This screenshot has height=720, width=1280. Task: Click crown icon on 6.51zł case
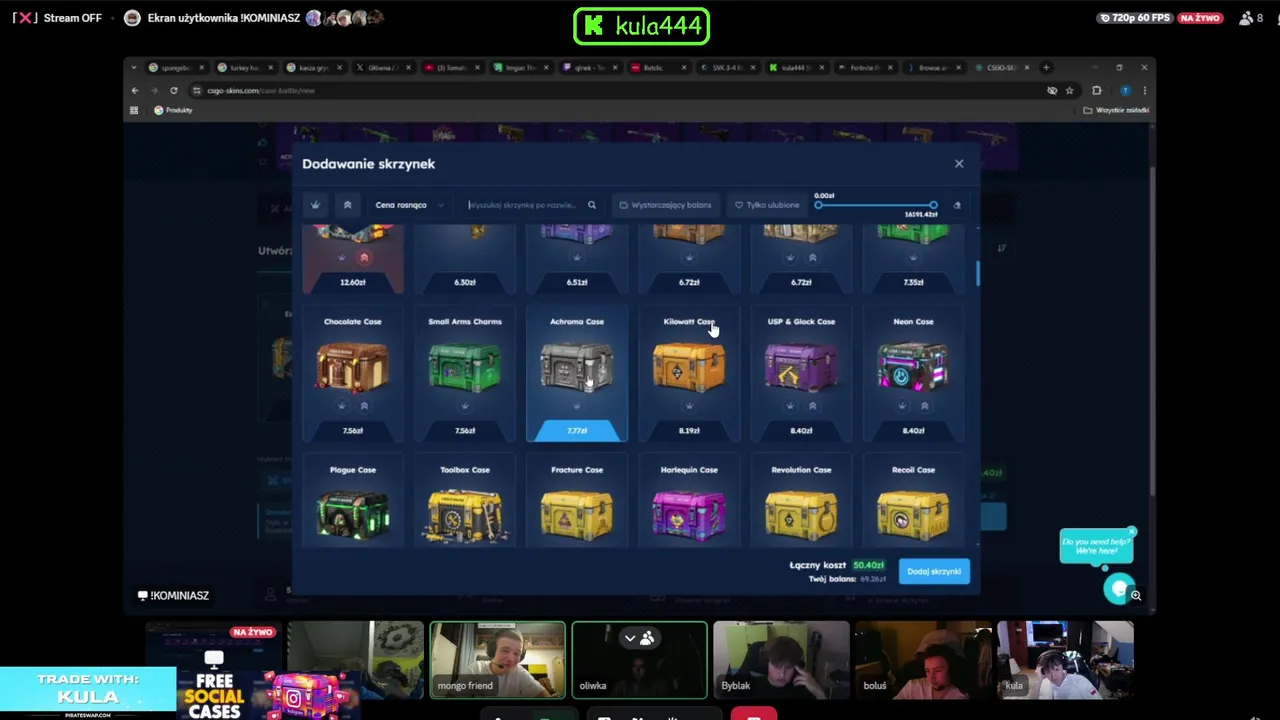577,258
